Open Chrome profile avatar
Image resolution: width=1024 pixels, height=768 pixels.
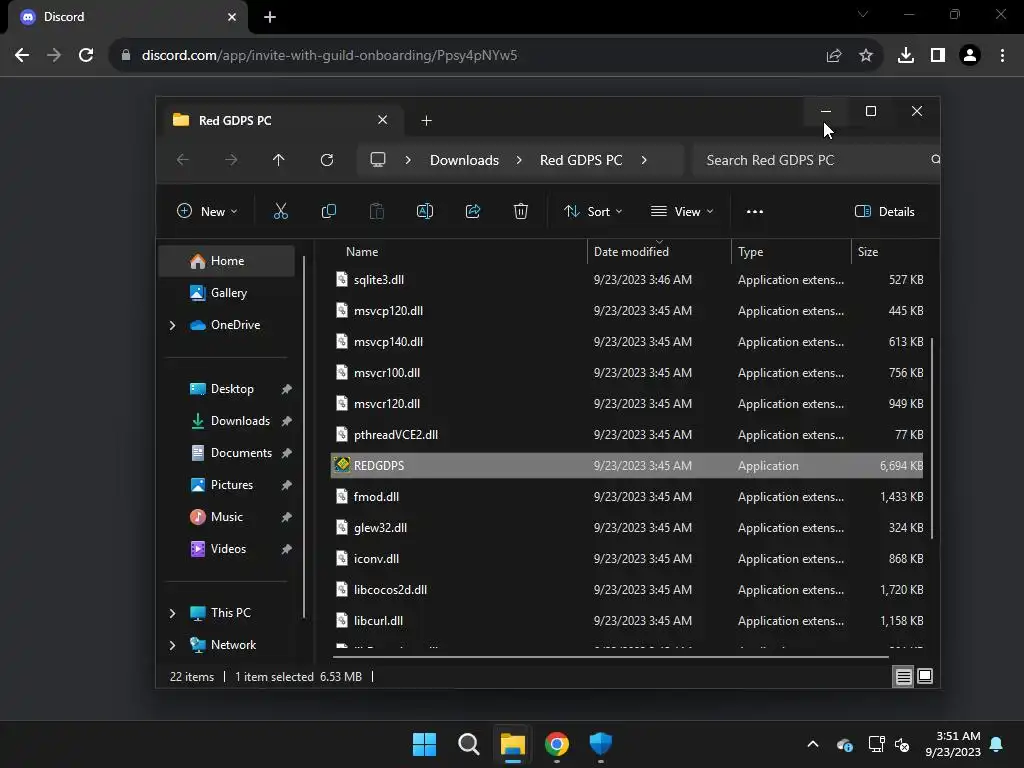970,56
